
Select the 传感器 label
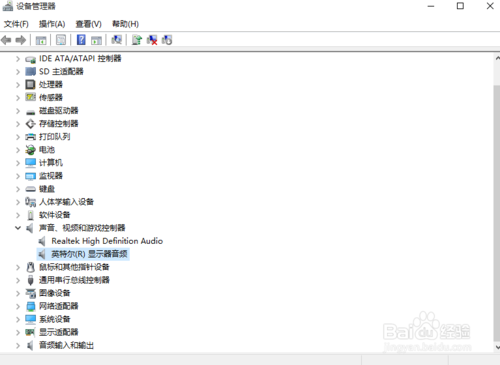(x=51, y=98)
